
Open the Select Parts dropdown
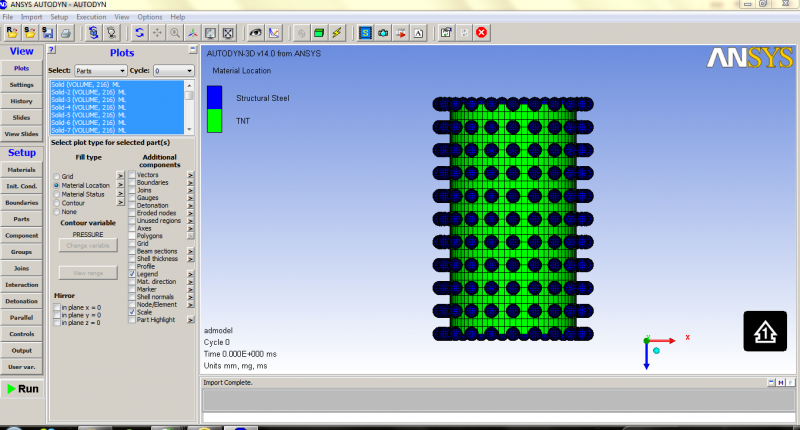click(x=101, y=71)
